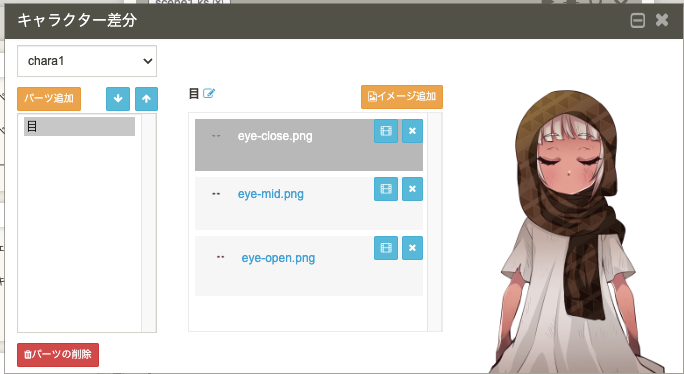This screenshot has height=374, width=684.
Task: Remove eye-mid.png with X button
Action: [412, 189]
